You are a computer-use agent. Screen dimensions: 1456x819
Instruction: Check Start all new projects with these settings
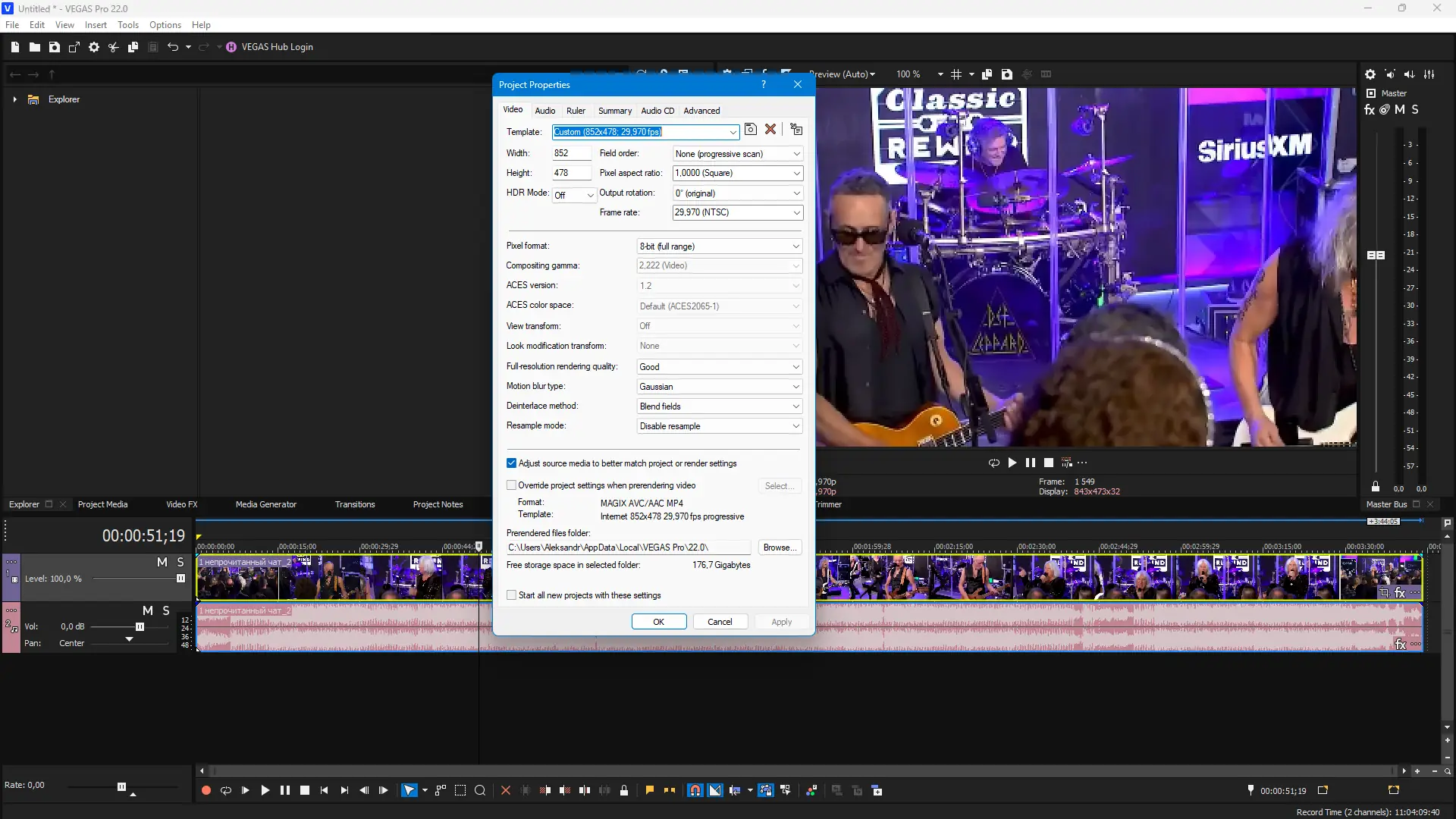(x=511, y=595)
